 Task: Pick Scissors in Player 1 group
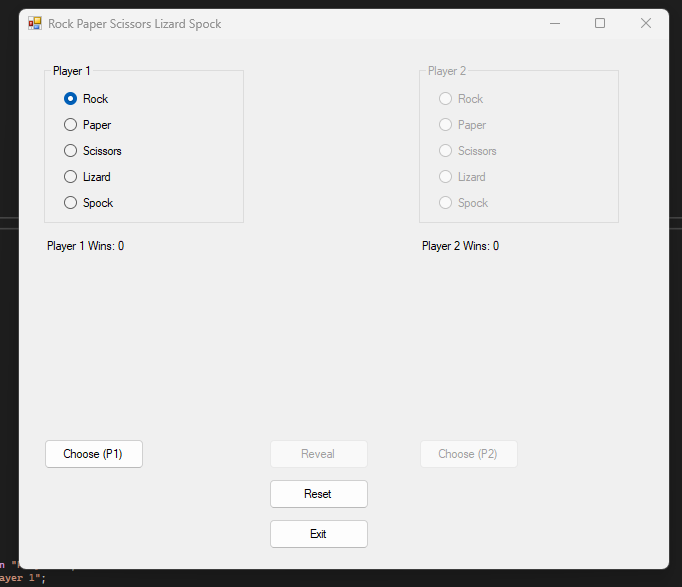71,151
